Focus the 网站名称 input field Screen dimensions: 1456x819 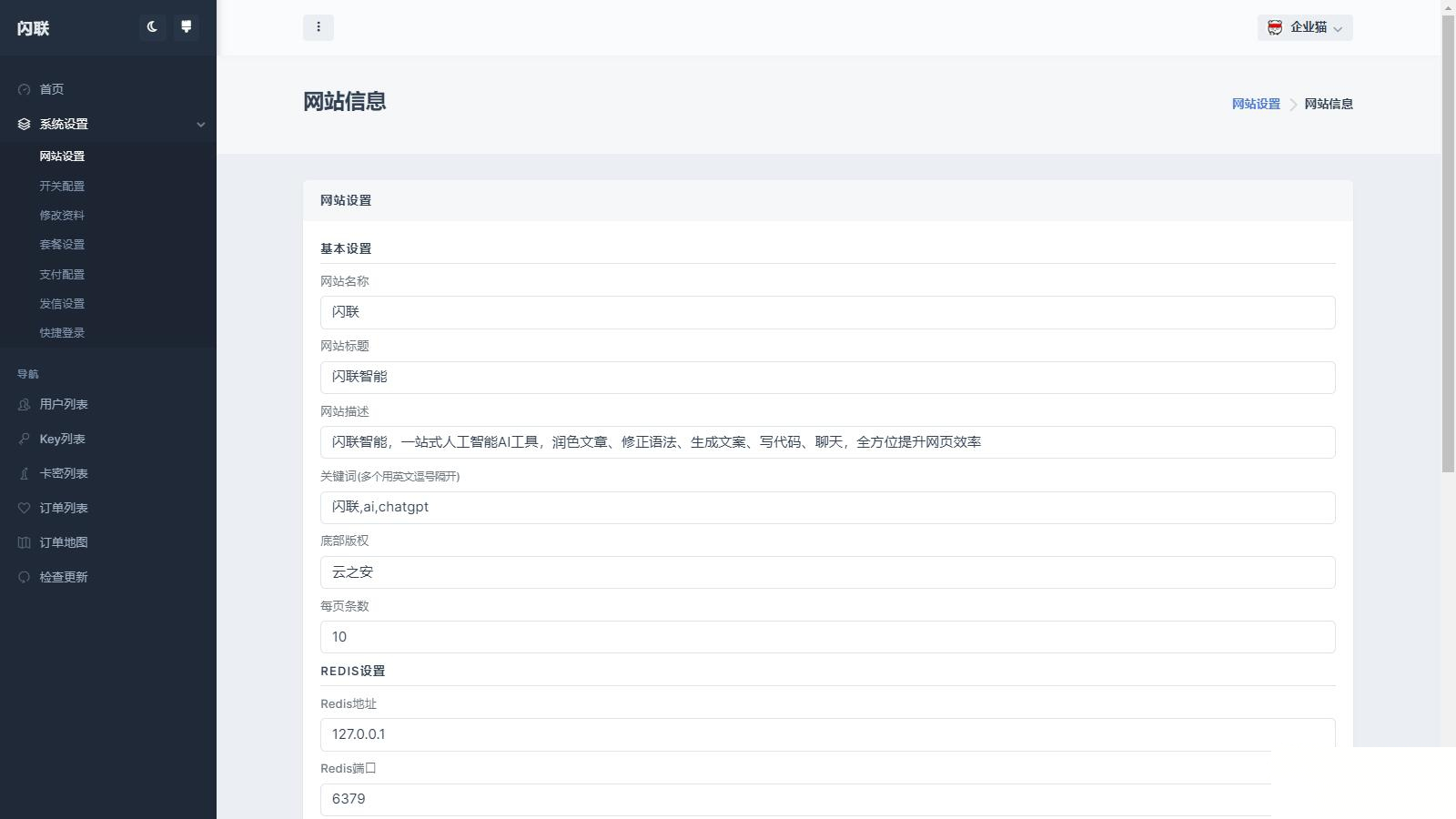[828, 312]
